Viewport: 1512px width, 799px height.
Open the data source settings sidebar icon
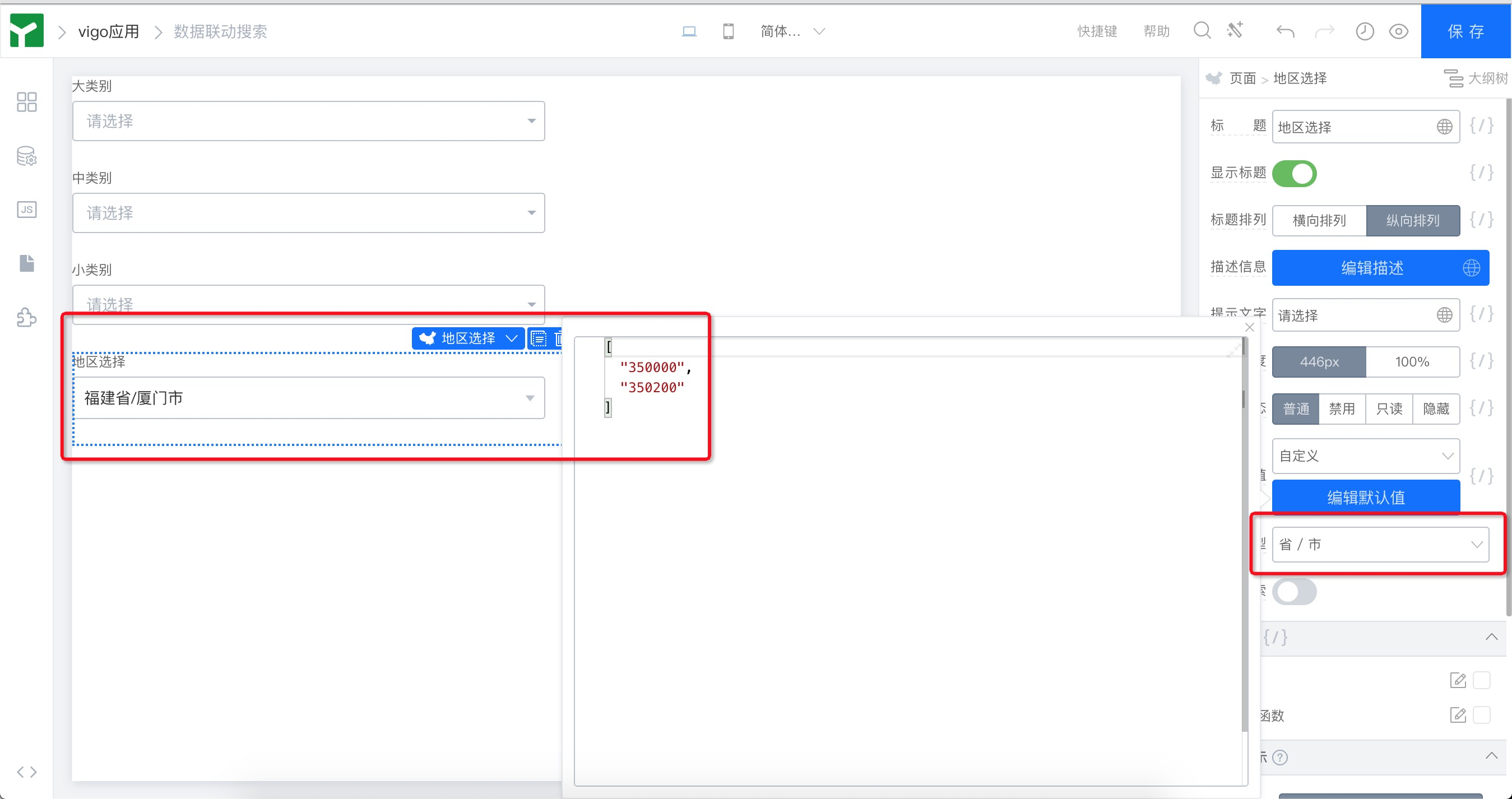coord(26,156)
